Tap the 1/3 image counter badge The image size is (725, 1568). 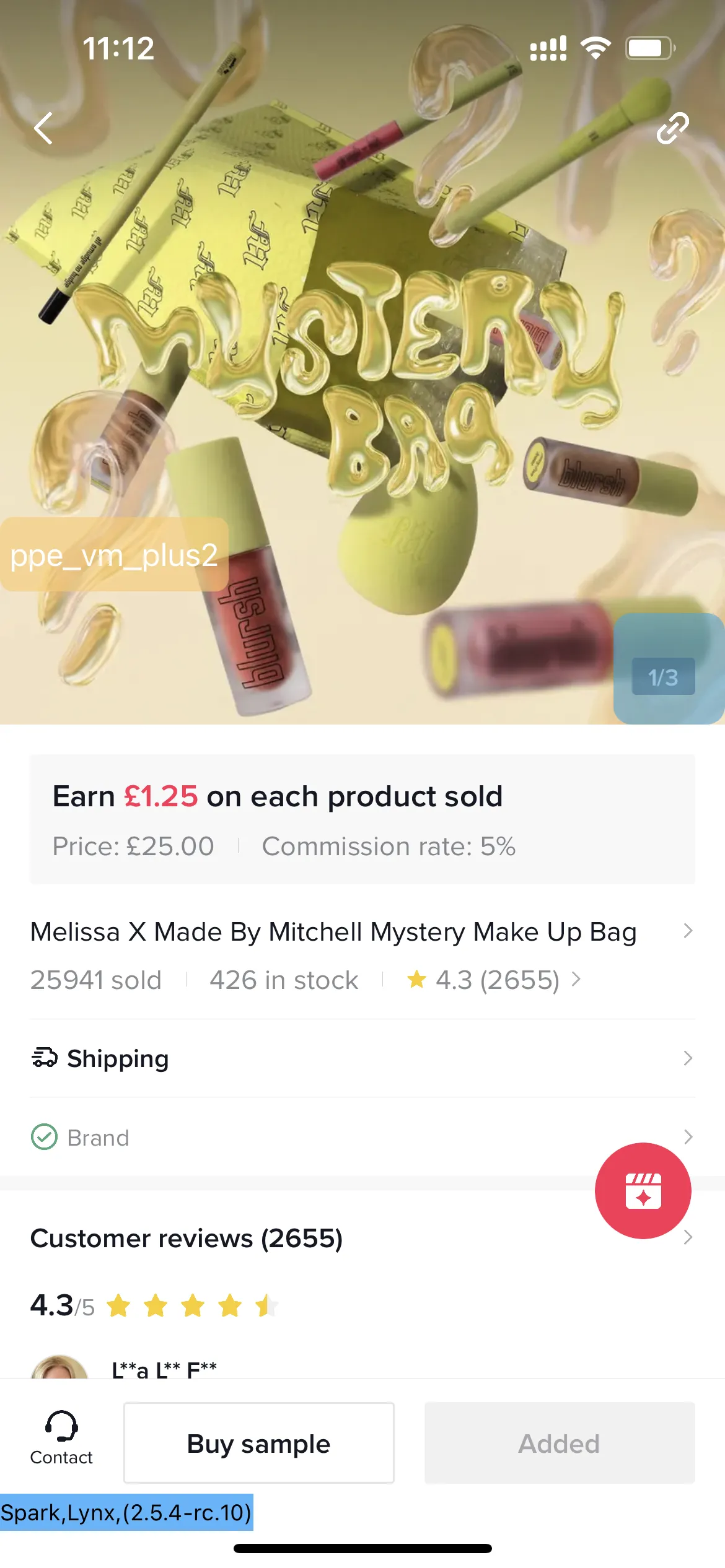[x=663, y=677]
